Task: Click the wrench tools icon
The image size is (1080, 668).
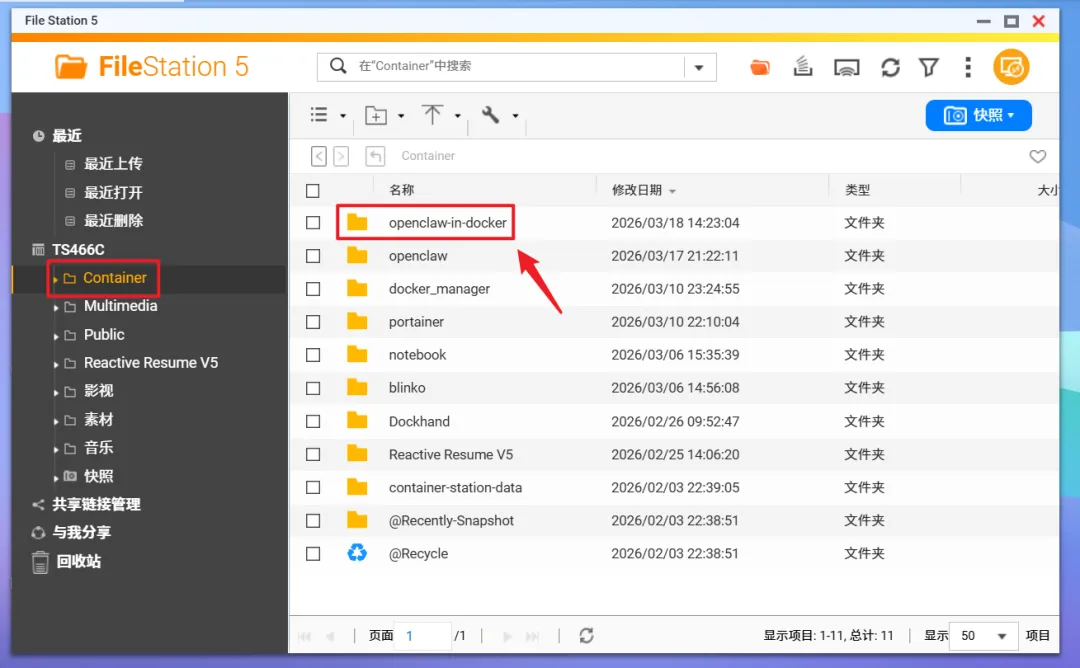Action: coord(490,114)
